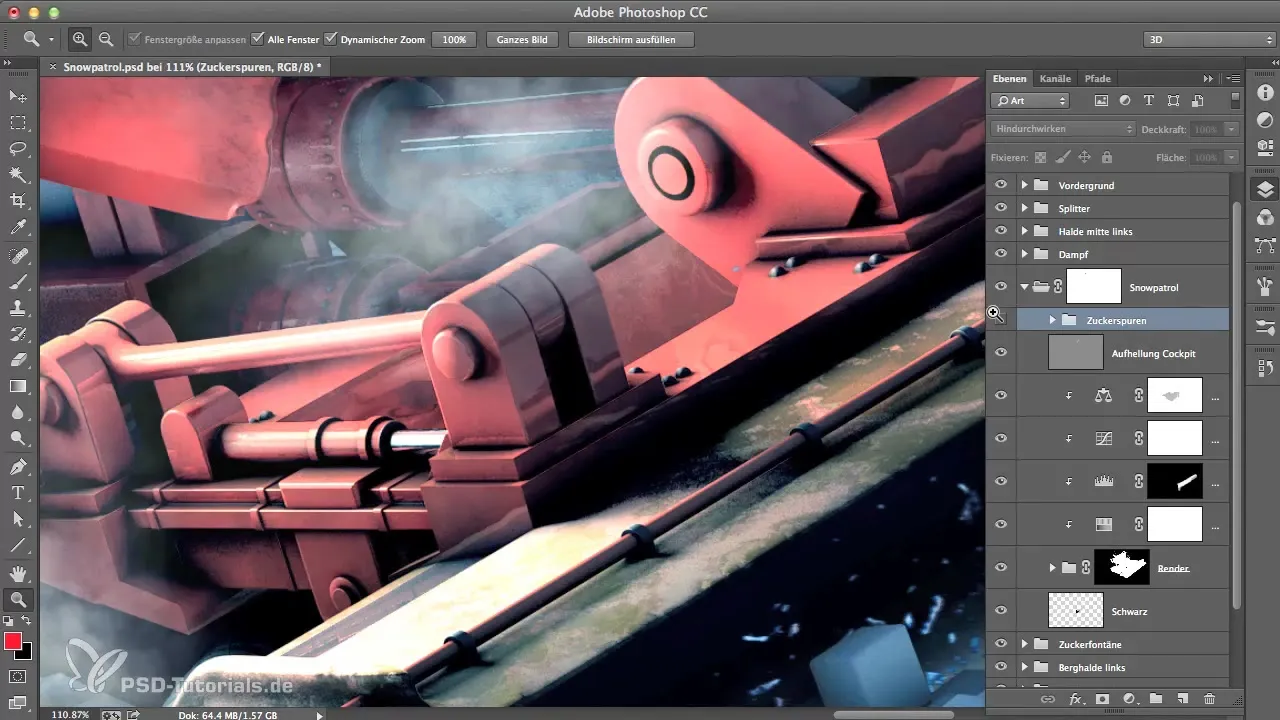Open the Art layer filter dropdown
The image size is (1280, 720).
point(1030,100)
